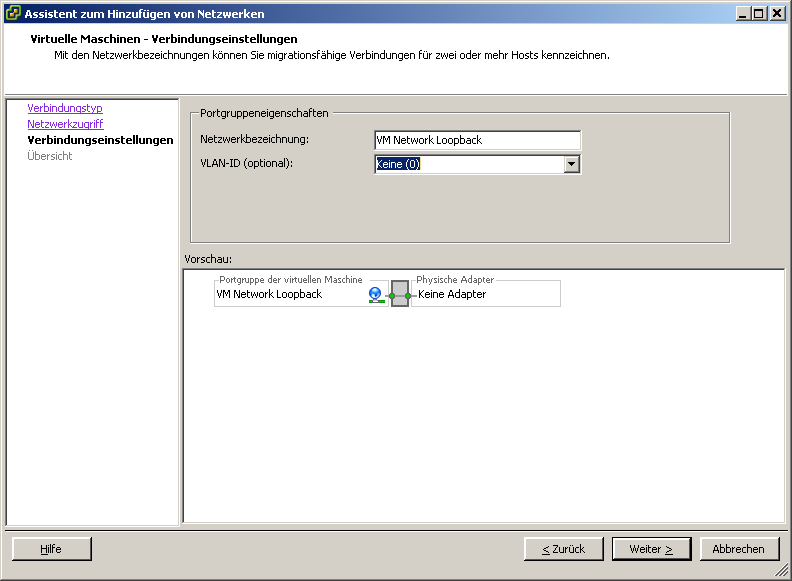Select the Verbindungseinstellungen step in sidebar
This screenshot has height=581, width=792.
pyautogui.click(x=100, y=140)
